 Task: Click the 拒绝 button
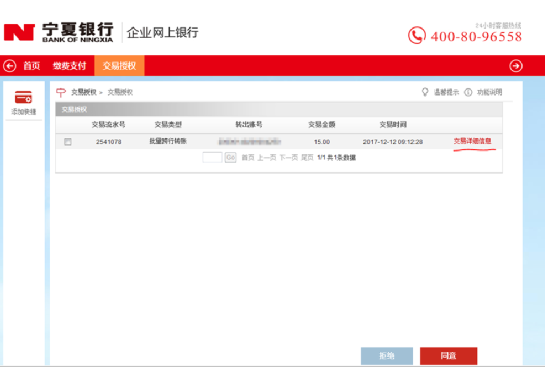pos(387,356)
